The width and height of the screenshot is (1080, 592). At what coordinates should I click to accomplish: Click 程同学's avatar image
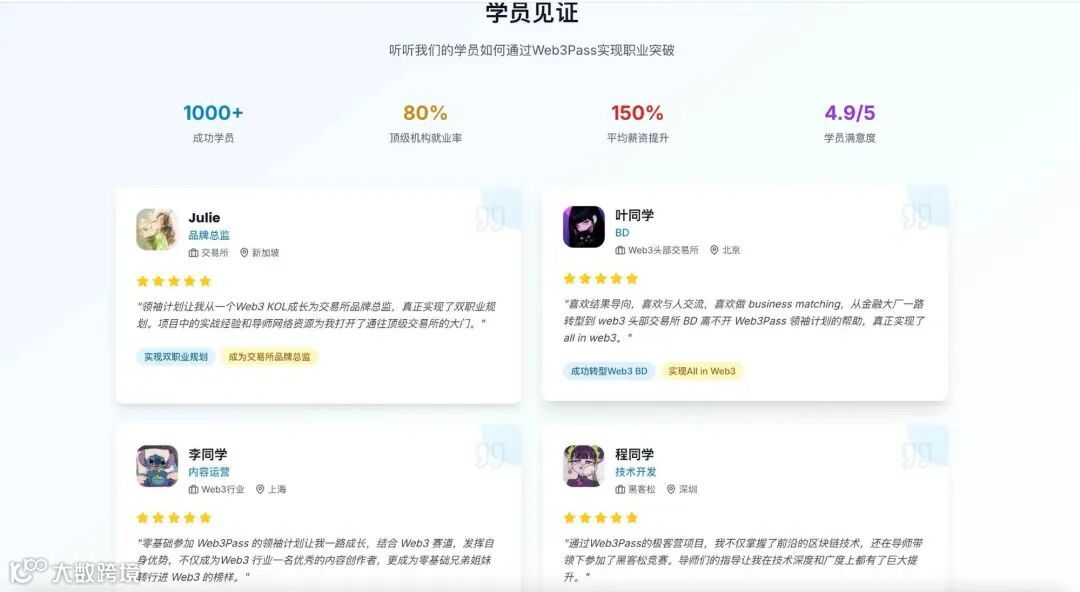pos(583,466)
